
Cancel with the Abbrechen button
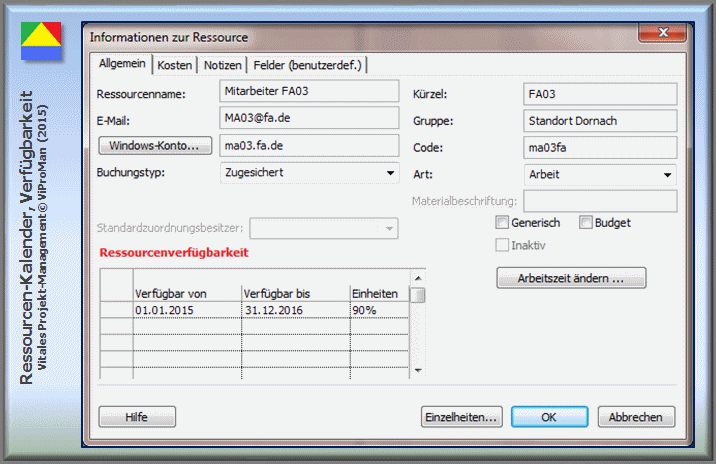tap(636, 416)
